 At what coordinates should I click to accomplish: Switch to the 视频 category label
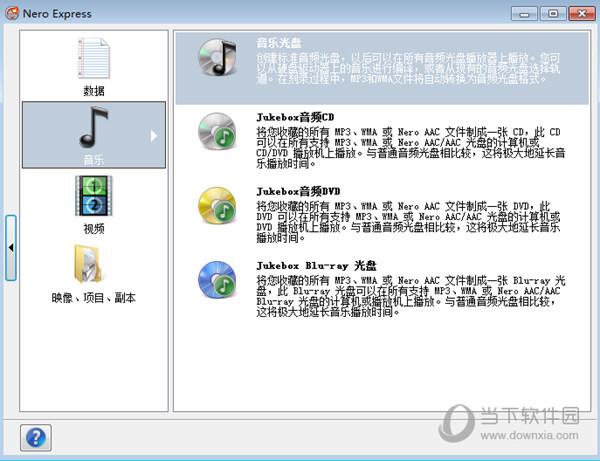[x=93, y=229]
